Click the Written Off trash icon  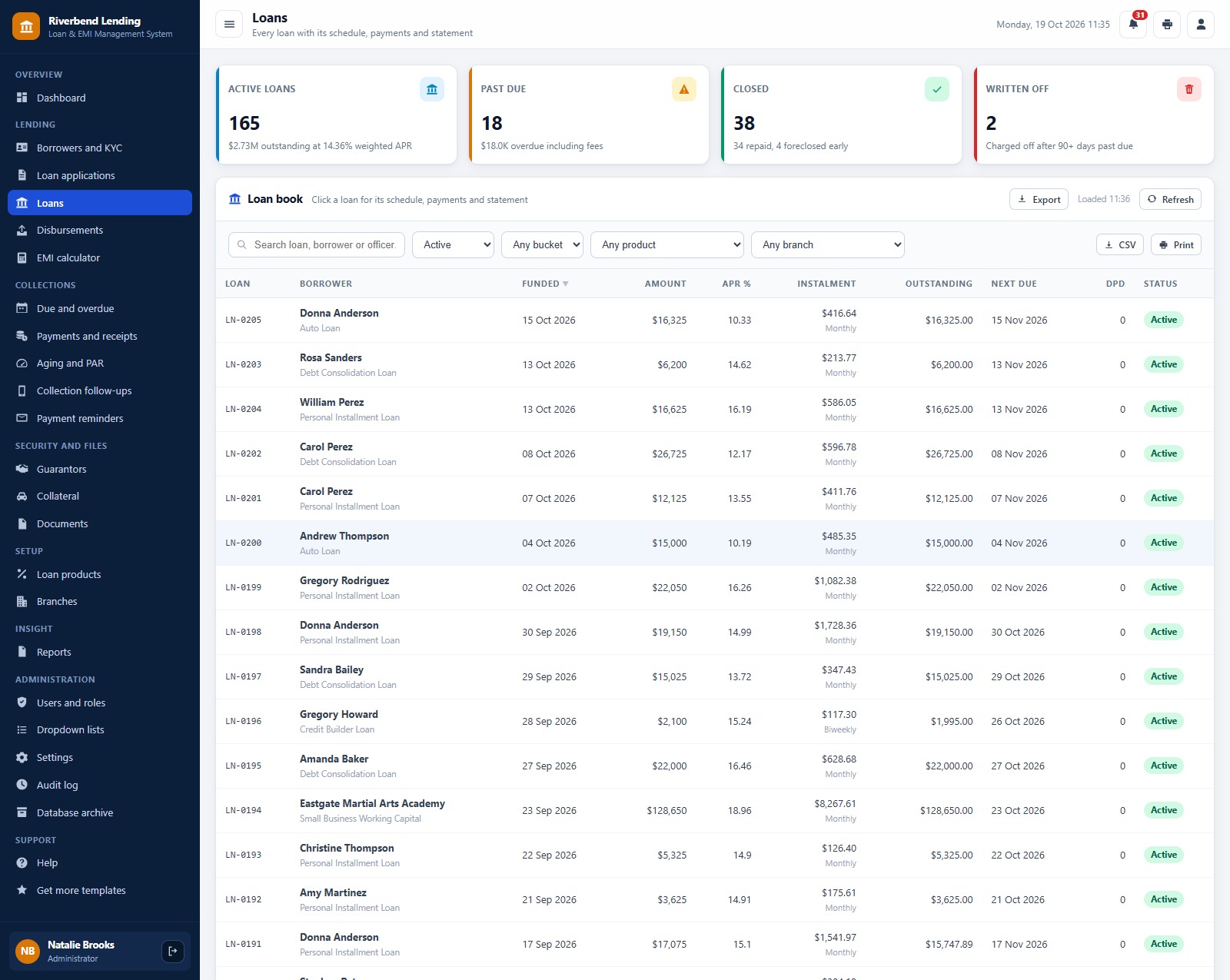(1189, 89)
